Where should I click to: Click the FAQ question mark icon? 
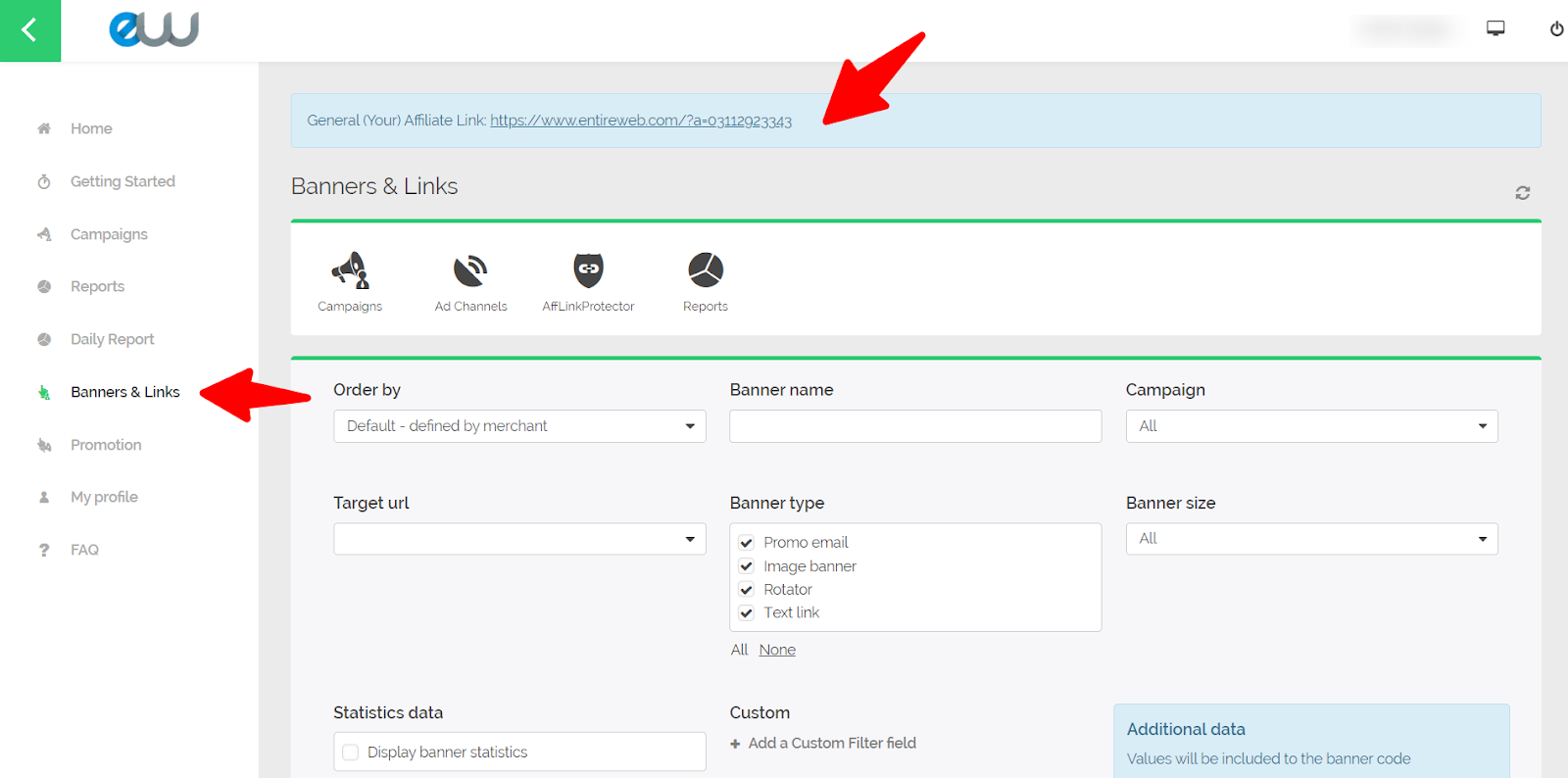point(44,550)
